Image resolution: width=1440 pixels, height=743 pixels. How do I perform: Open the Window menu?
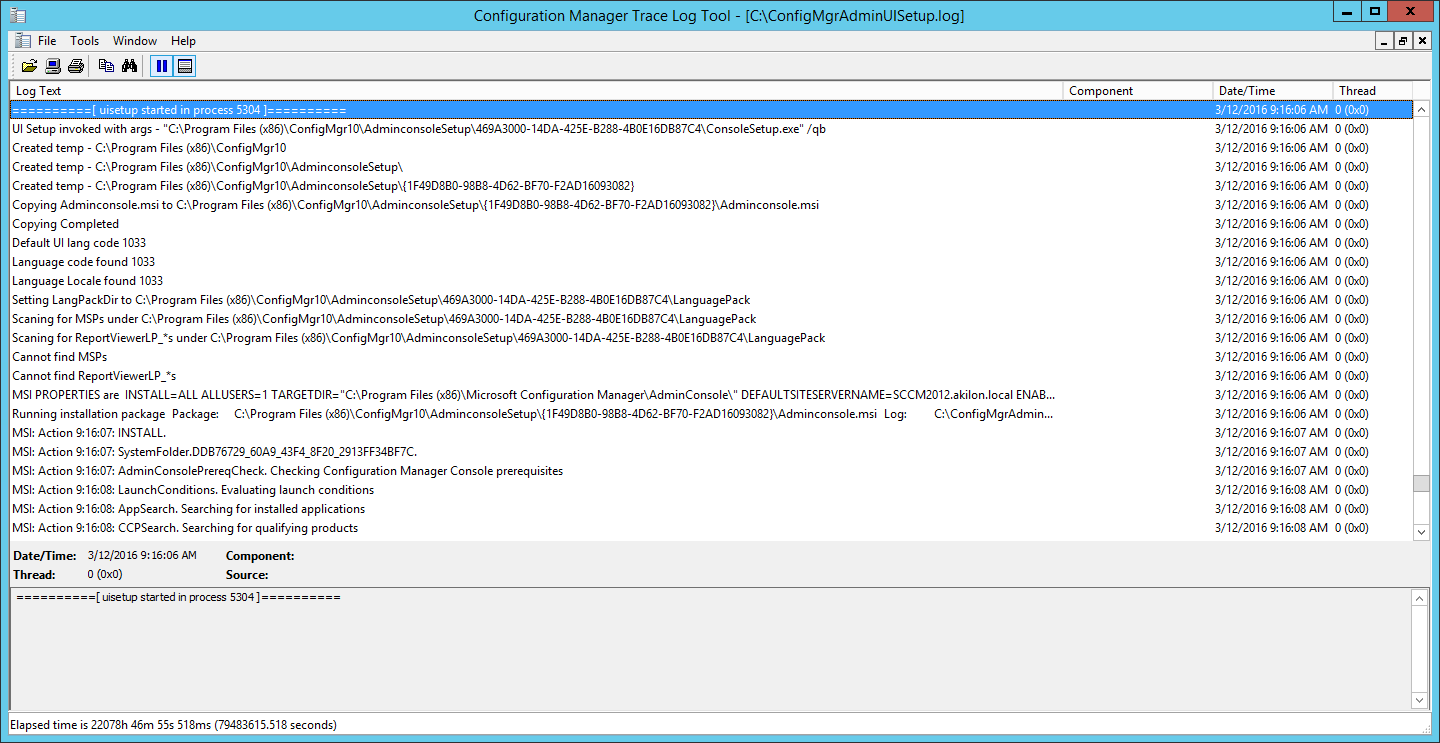135,41
